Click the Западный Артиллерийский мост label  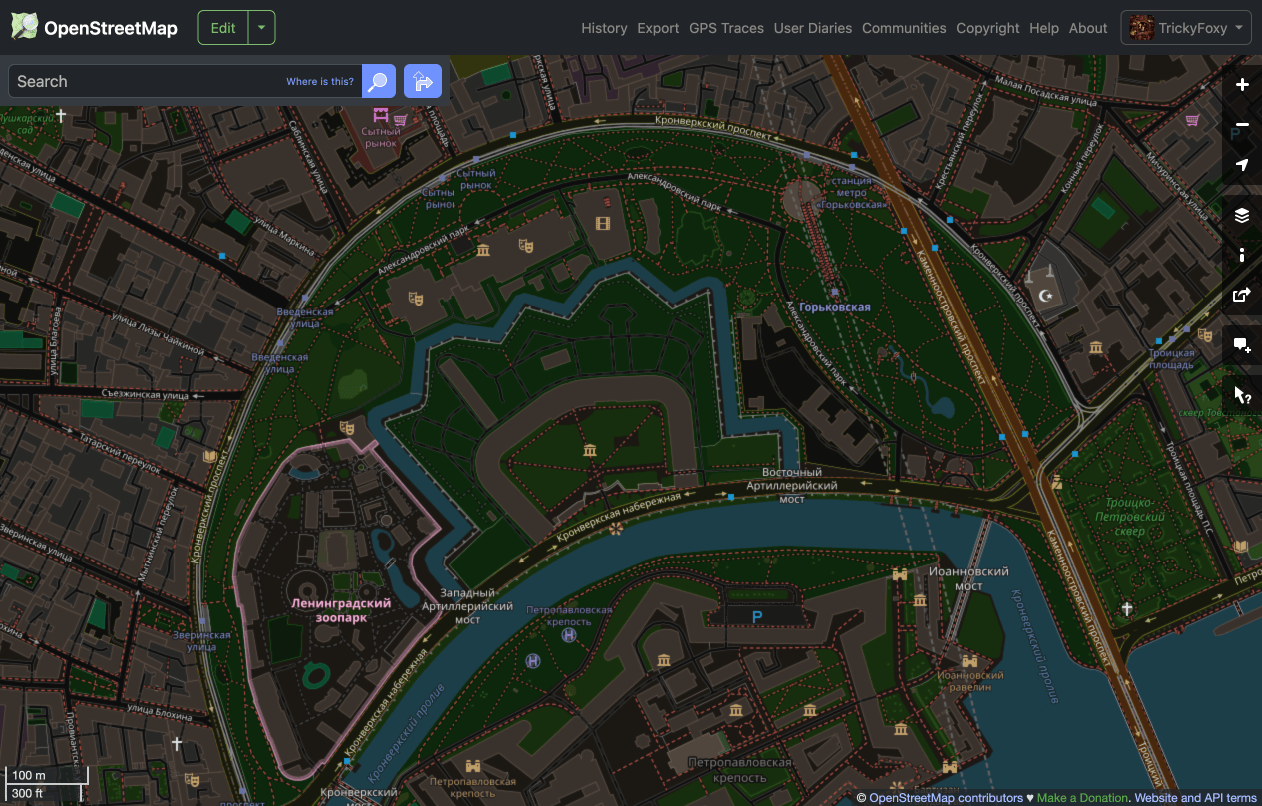(467, 606)
